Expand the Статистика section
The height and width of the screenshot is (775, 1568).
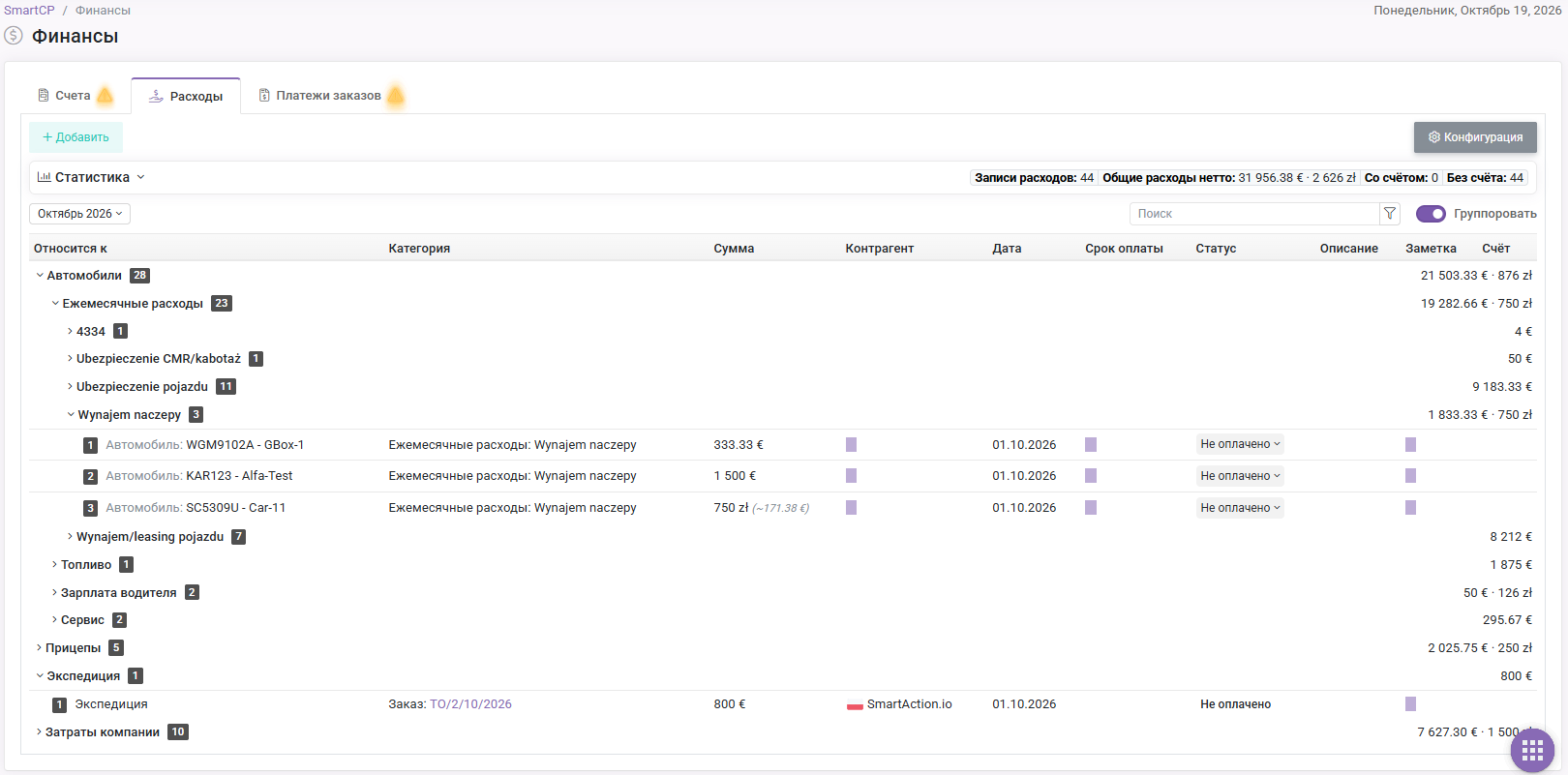tap(91, 177)
